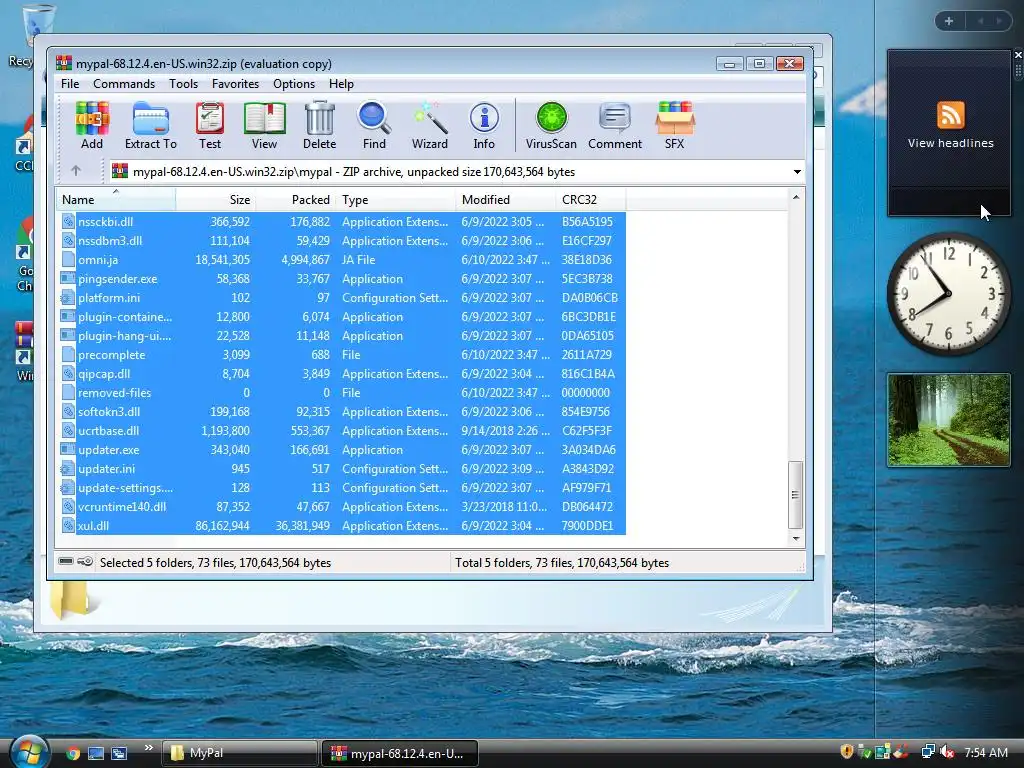Click the key icon in status bar
1024x768 pixels.
85,562
